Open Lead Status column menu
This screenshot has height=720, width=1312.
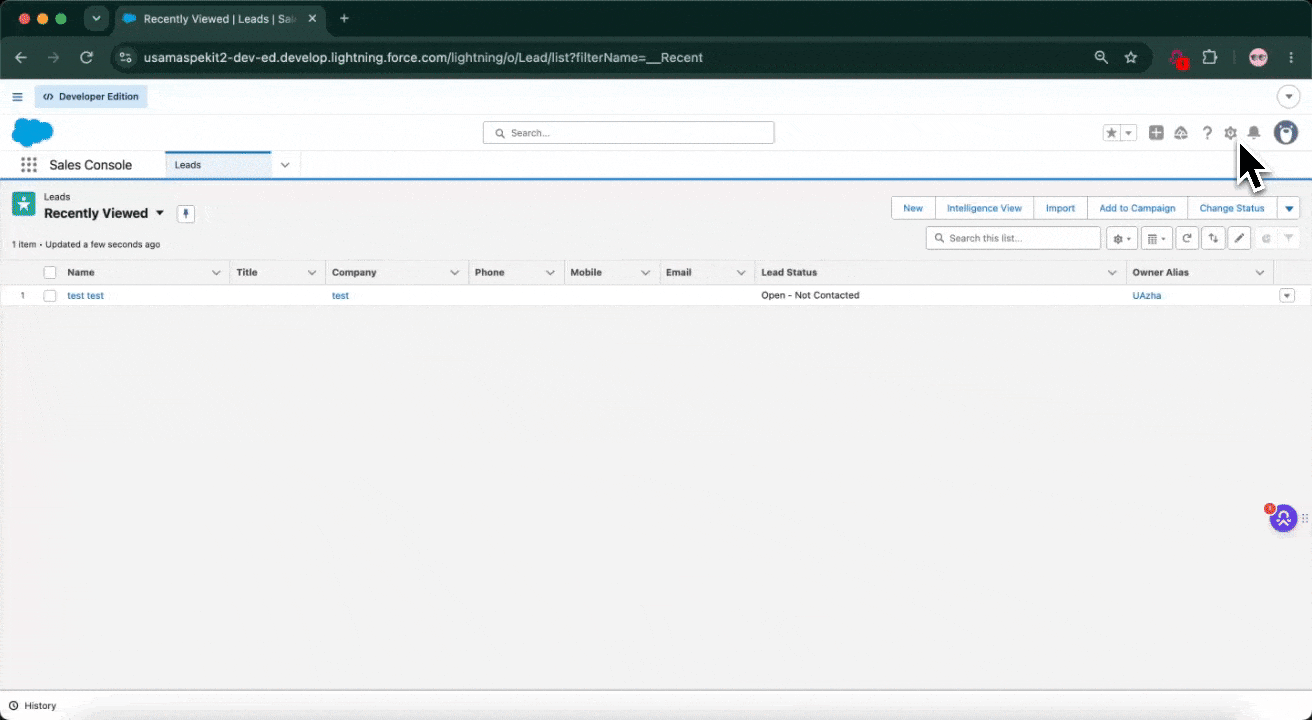(1113, 272)
